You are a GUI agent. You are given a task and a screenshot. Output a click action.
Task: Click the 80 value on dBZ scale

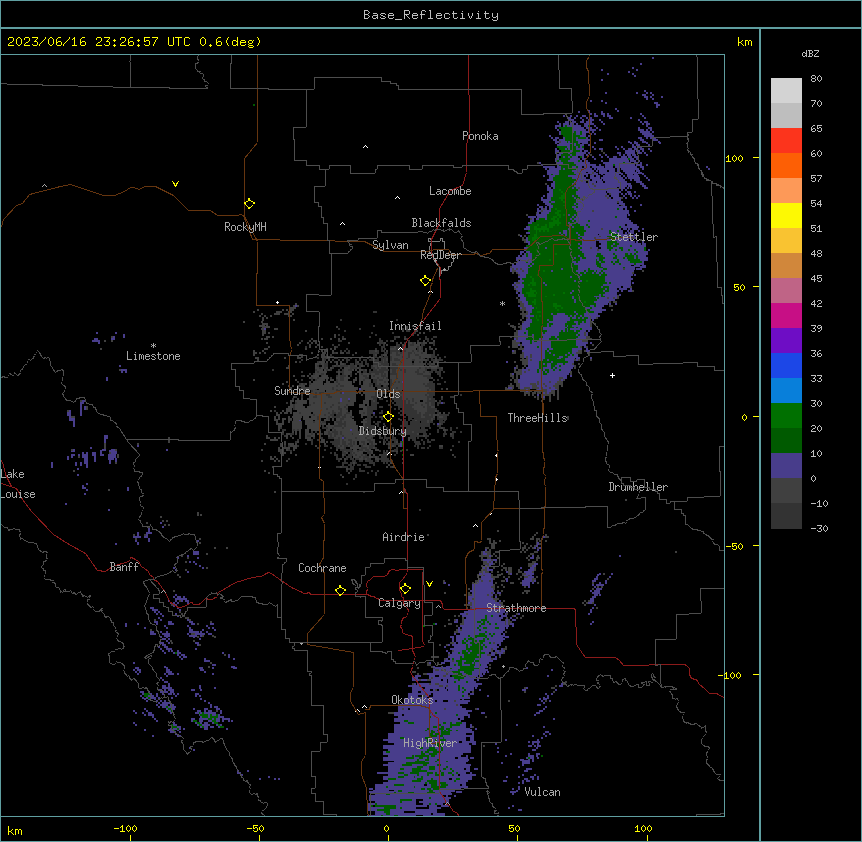(x=816, y=79)
